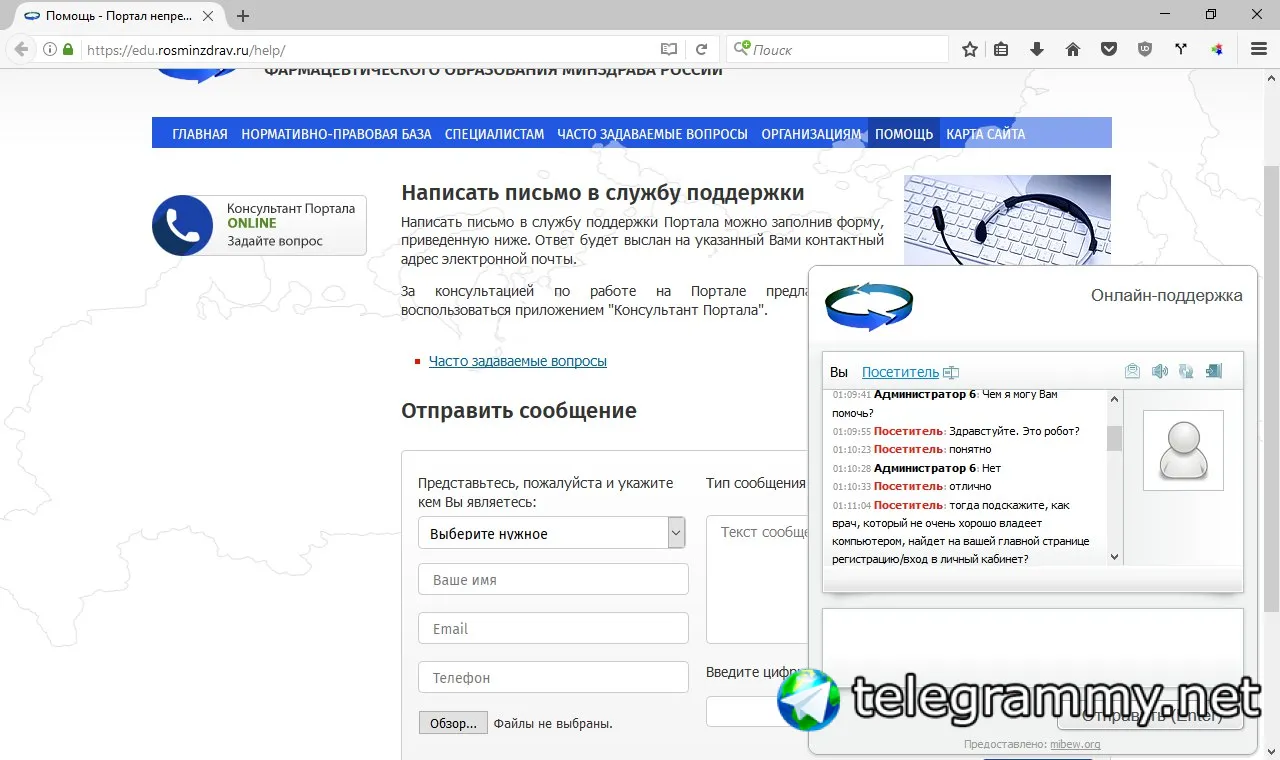Click the chat message 'понятно'
The height and width of the screenshot is (760, 1280).
click(x=970, y=449)
